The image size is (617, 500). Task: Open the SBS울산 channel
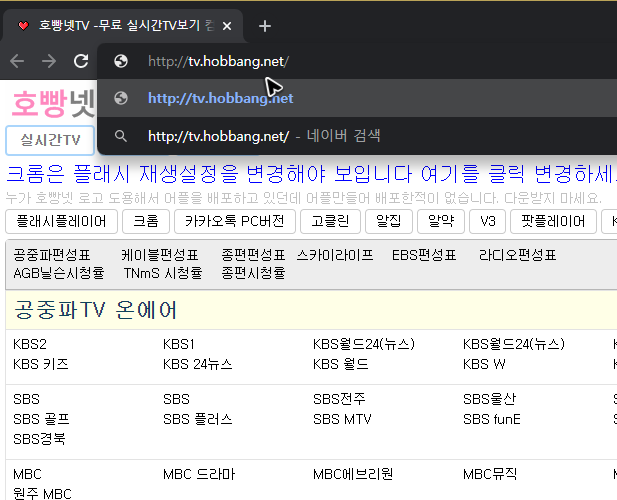coord(489,399)
